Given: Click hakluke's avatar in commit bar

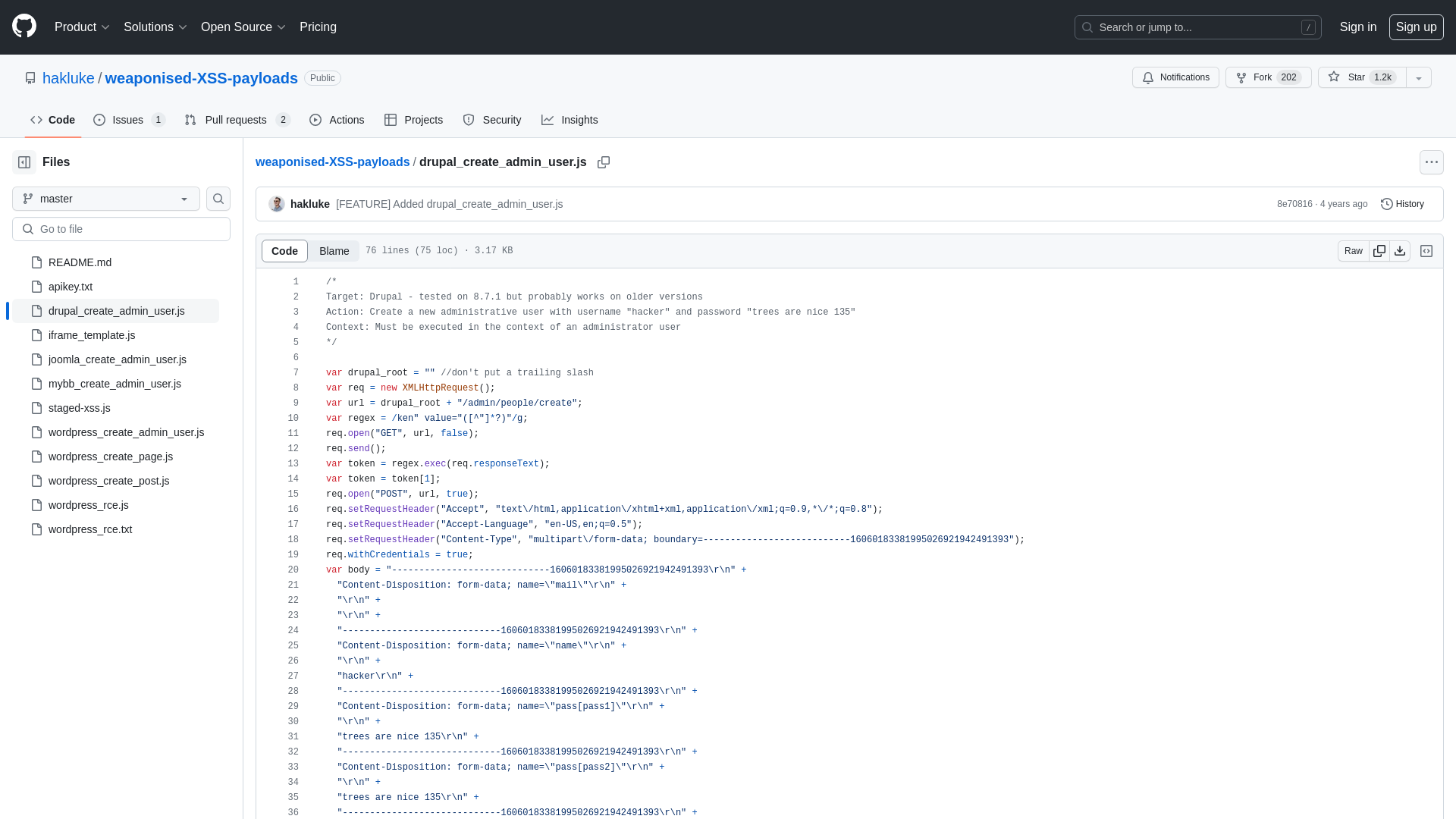Looking at the screenshot, I should (x=277, y=204).
